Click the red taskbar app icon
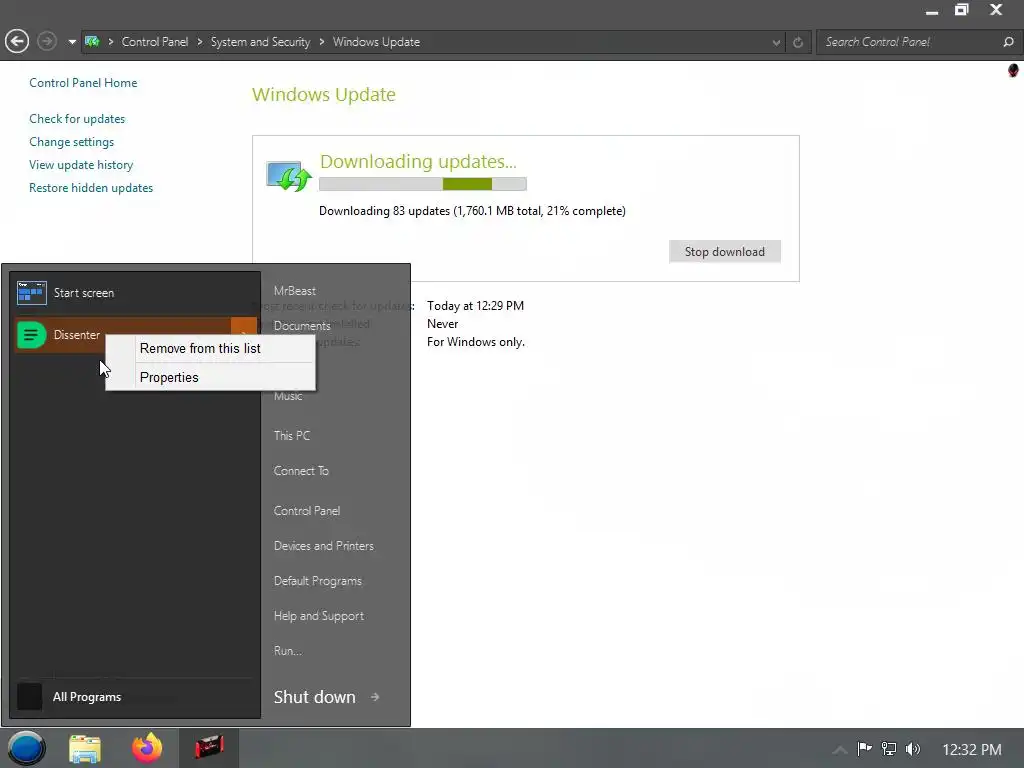This screenshot has width=1024, height=768. (x=209, y=748)
